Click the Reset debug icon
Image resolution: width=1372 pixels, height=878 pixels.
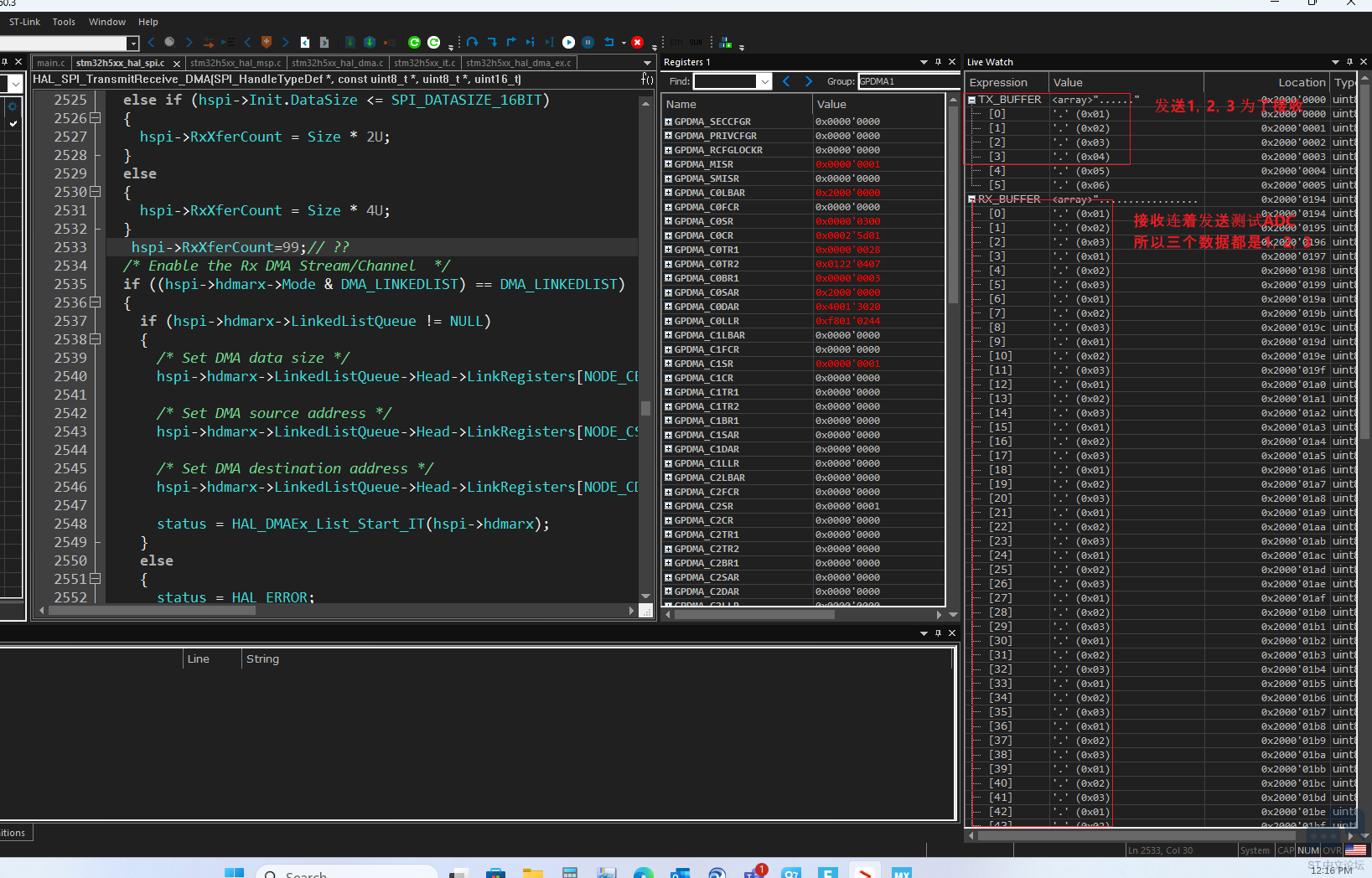[x=608, y=42]
